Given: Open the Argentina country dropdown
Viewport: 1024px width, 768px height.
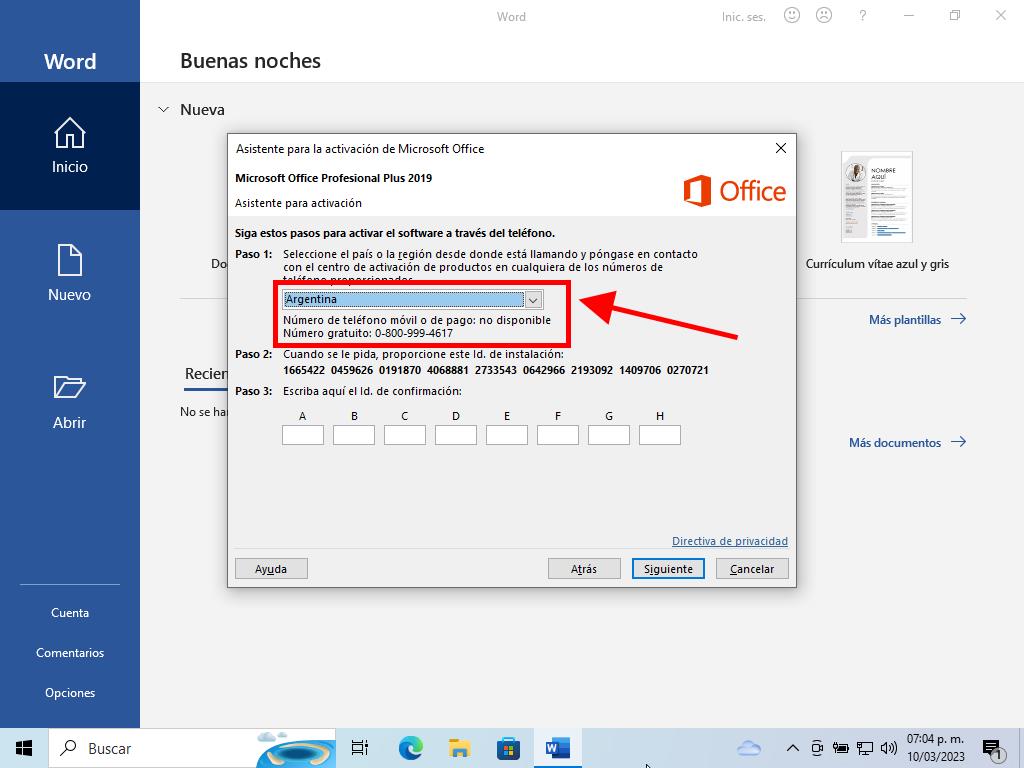Looking at the screenshot, I should pyautogui.click(x=533, y=300).
